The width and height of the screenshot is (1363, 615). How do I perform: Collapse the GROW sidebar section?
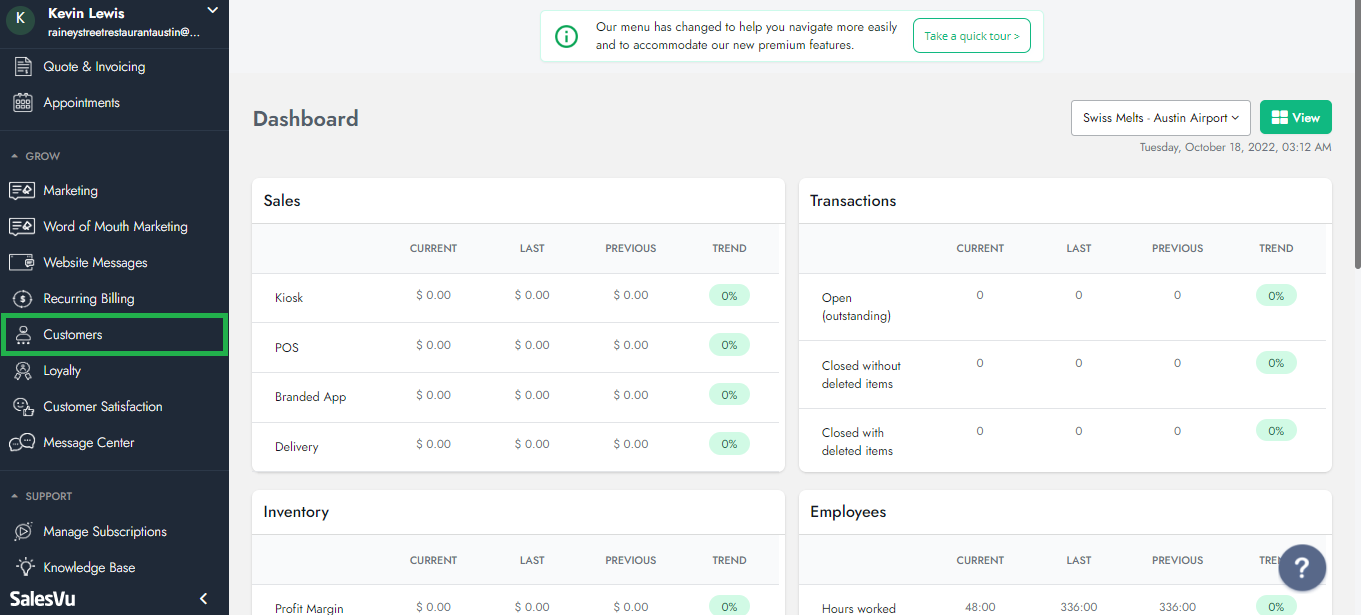[15, 157]
